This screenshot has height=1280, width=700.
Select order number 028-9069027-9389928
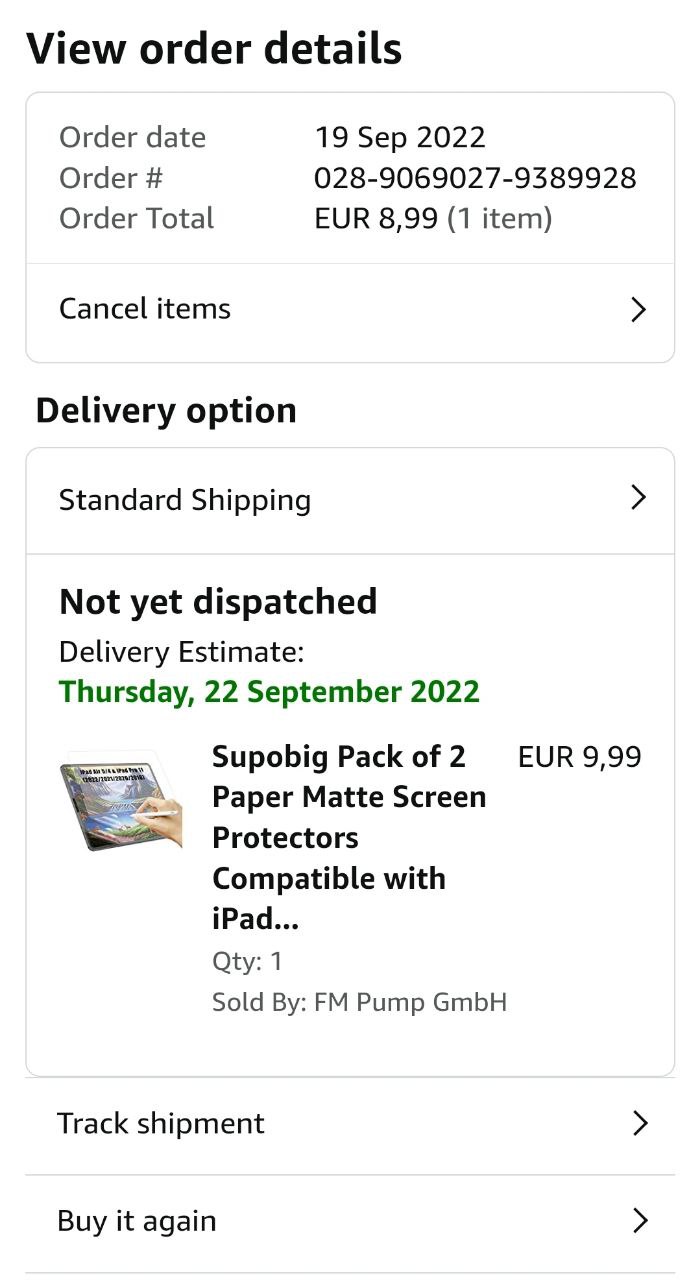pyautogui.click(x=475, y=178)
